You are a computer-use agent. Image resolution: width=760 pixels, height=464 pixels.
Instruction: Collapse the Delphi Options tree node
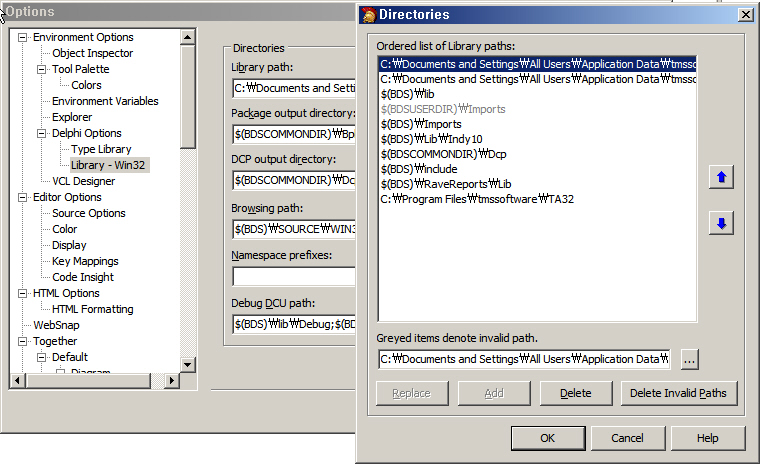(42, 133)
